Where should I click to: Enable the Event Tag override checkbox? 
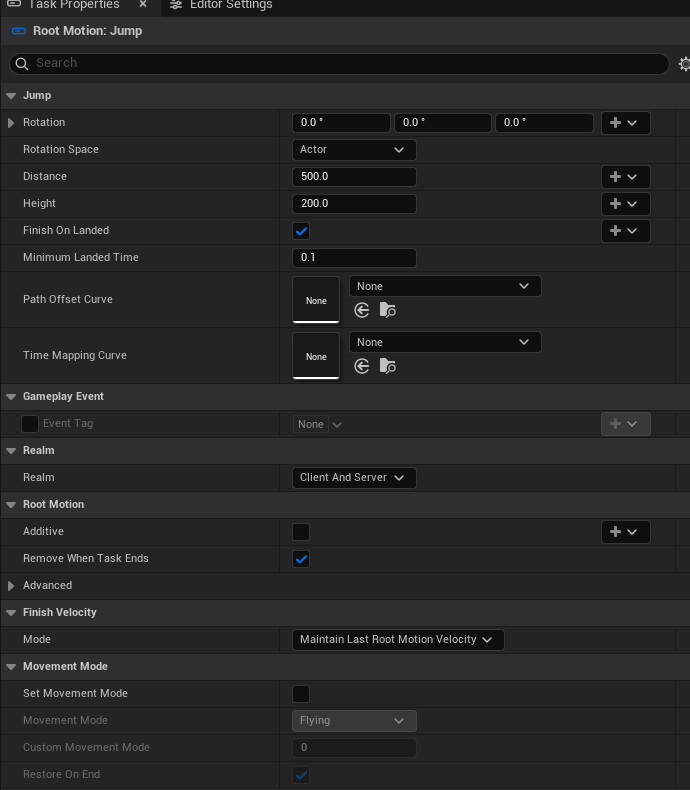pyautogui.click(x=30, y=424)
